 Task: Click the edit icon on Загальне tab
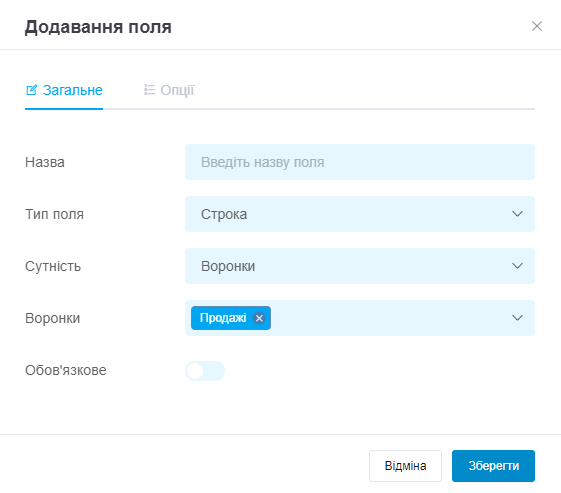click(x=31, y=90)
